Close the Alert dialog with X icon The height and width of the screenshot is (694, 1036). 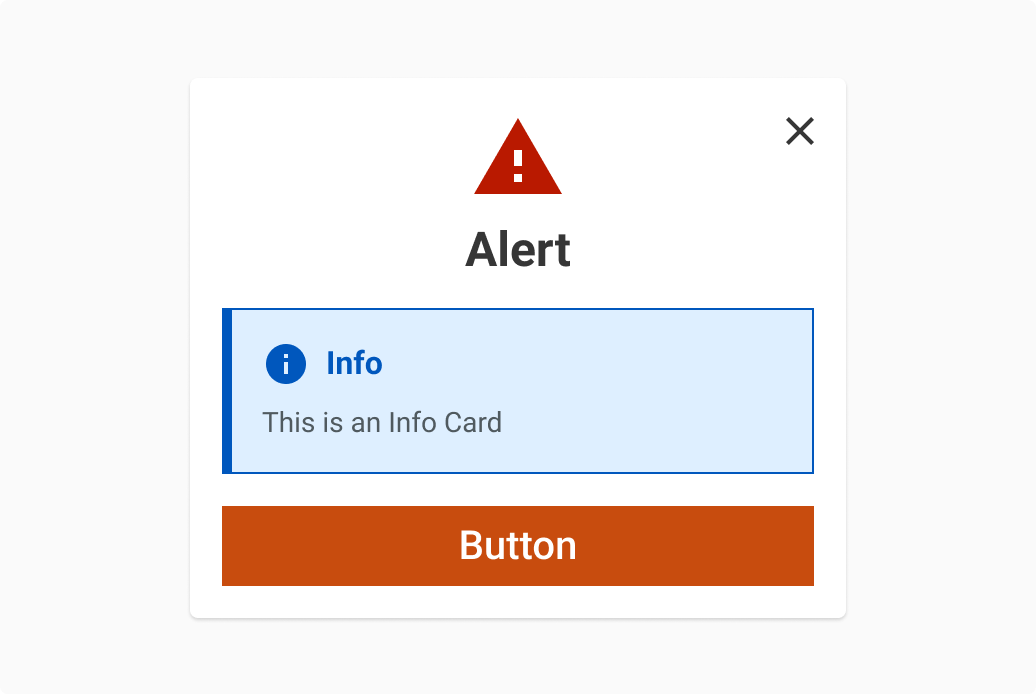(x=799, y=131)
